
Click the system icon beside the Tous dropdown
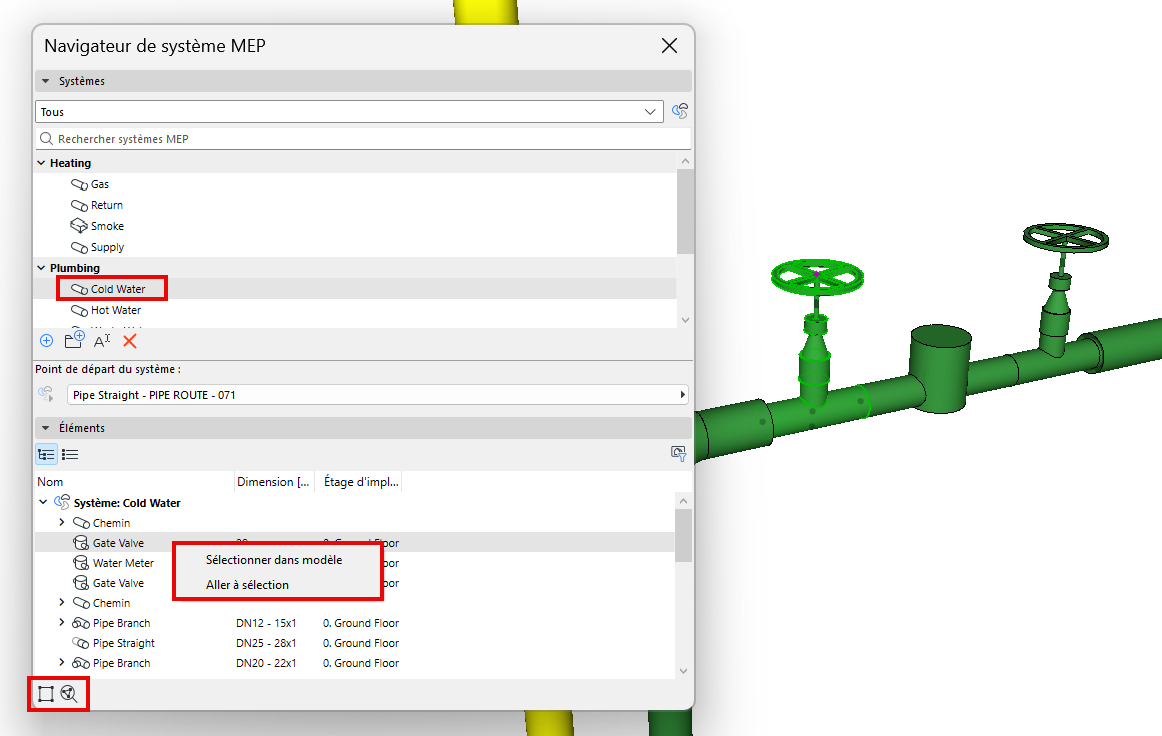[x=680, y=111]
